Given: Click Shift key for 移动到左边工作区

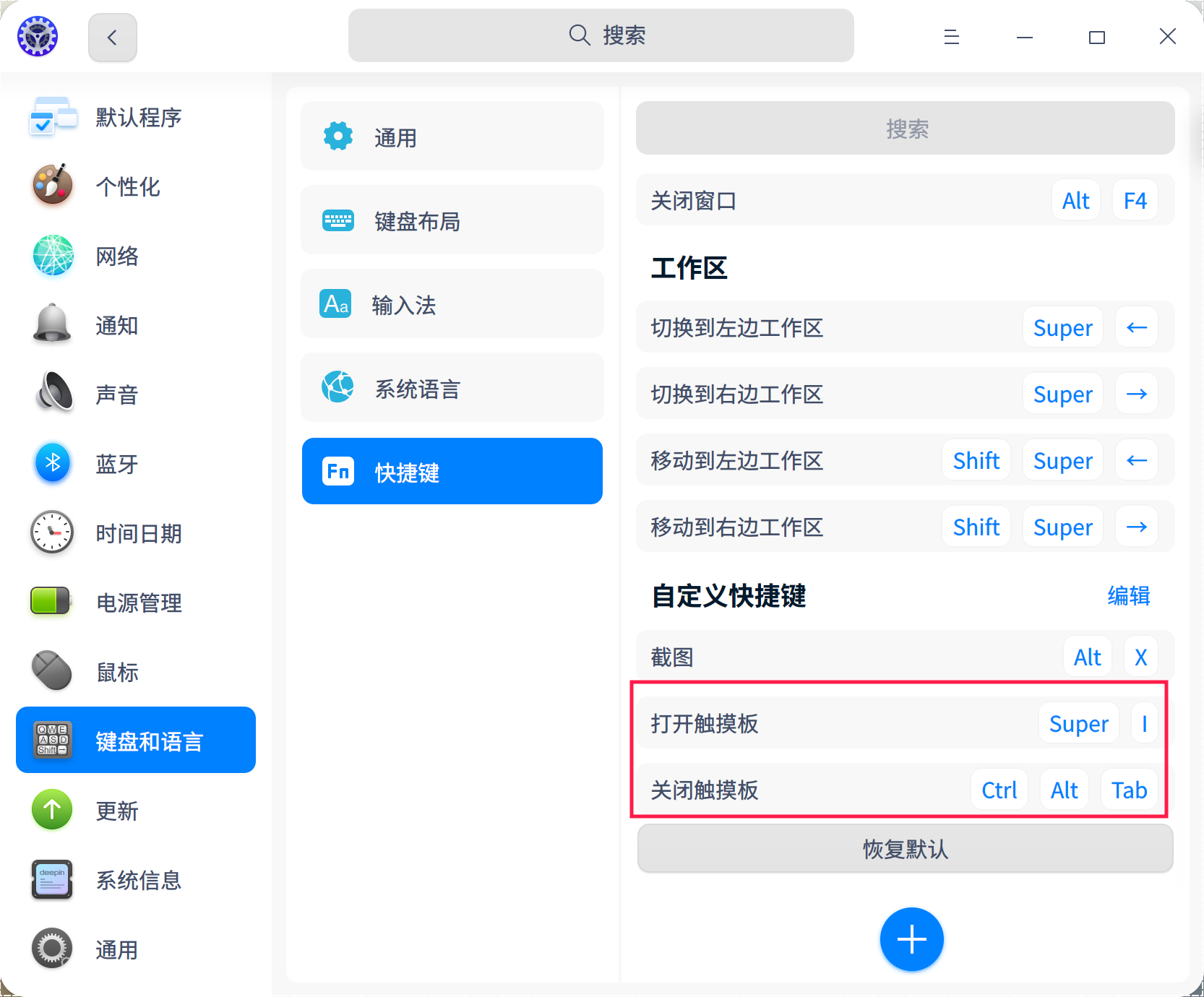Looking at the screenshot, I should 976,460.
